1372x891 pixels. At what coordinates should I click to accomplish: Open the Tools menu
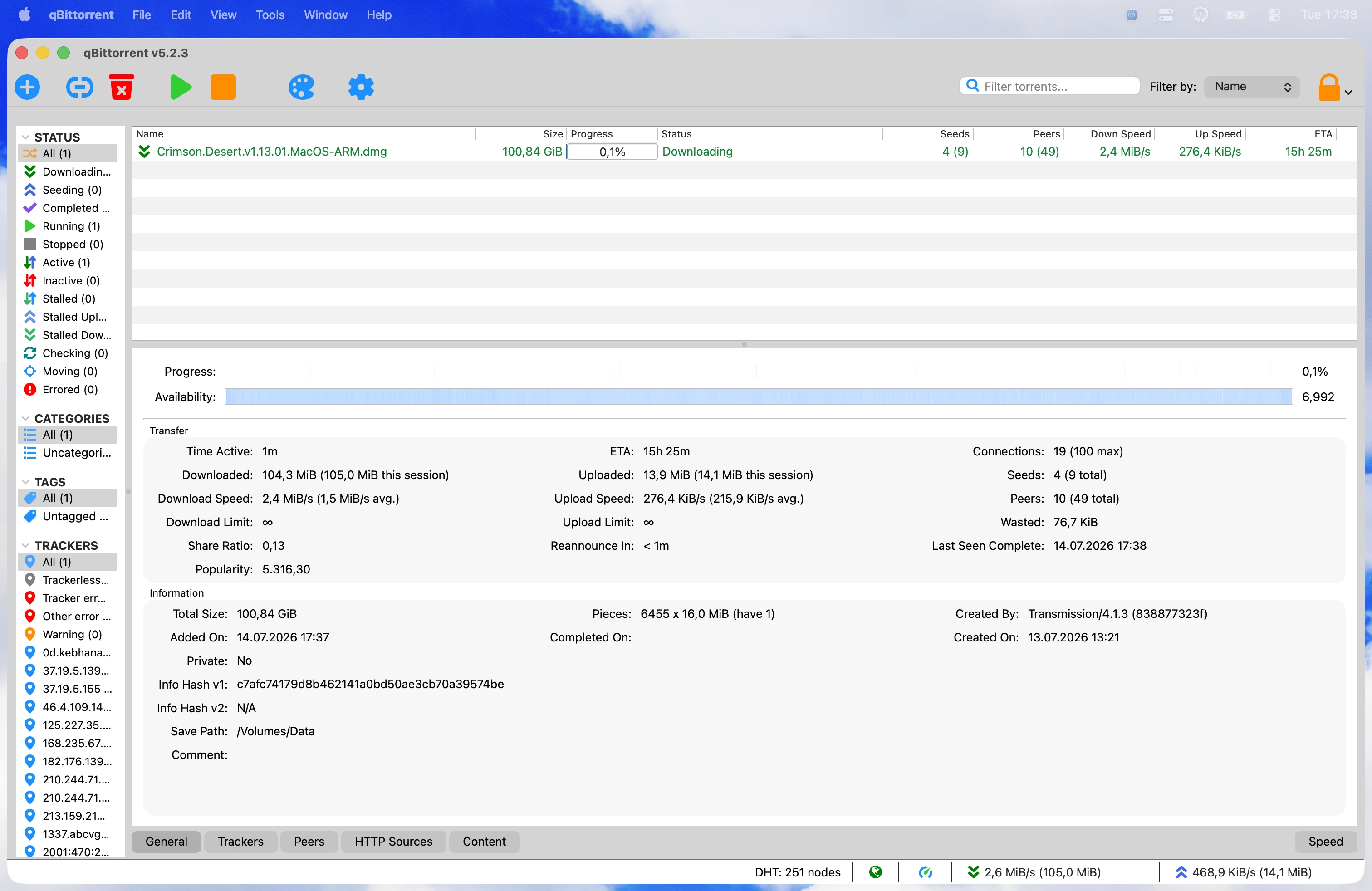tap(270, 15)
